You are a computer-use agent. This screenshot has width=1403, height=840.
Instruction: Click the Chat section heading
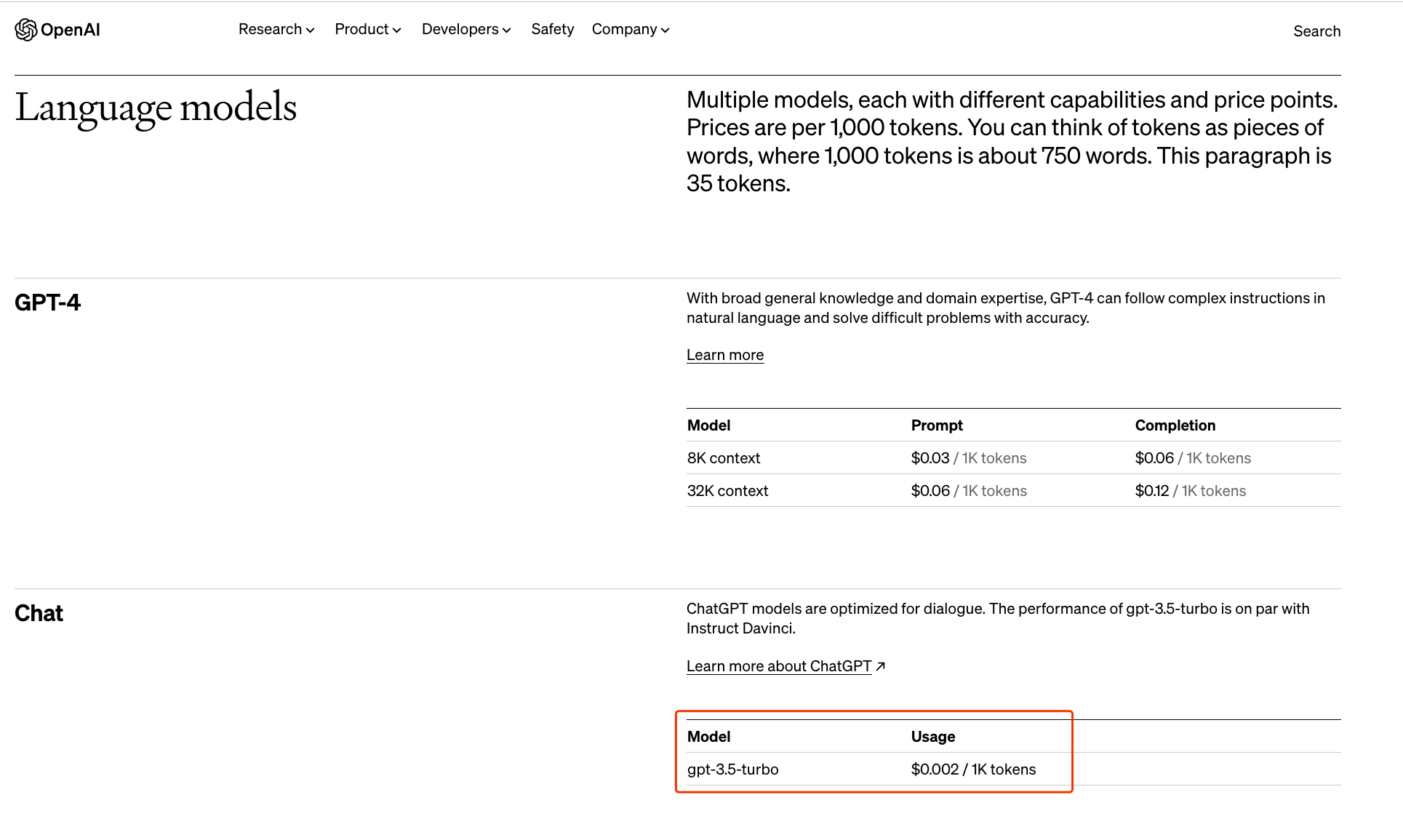[x=39, y=614]
